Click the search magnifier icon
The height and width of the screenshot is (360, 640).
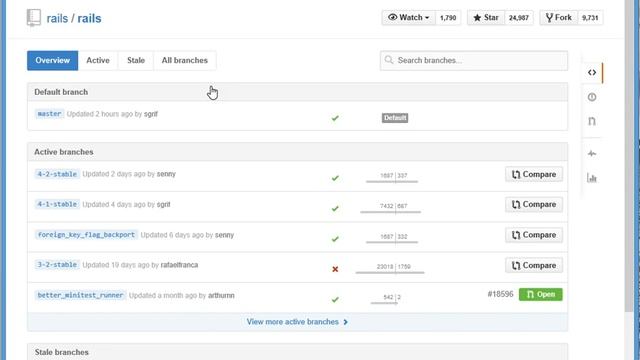pos(389,60)
